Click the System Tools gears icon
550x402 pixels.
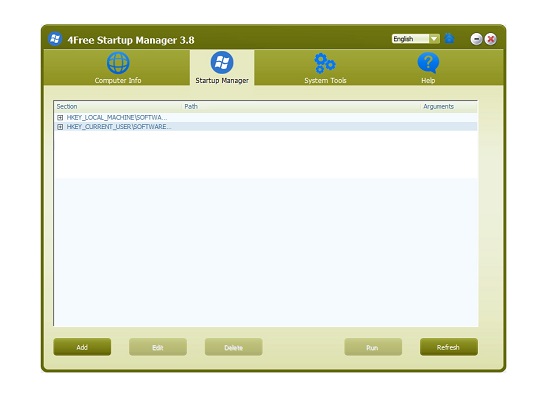point(325,63)
